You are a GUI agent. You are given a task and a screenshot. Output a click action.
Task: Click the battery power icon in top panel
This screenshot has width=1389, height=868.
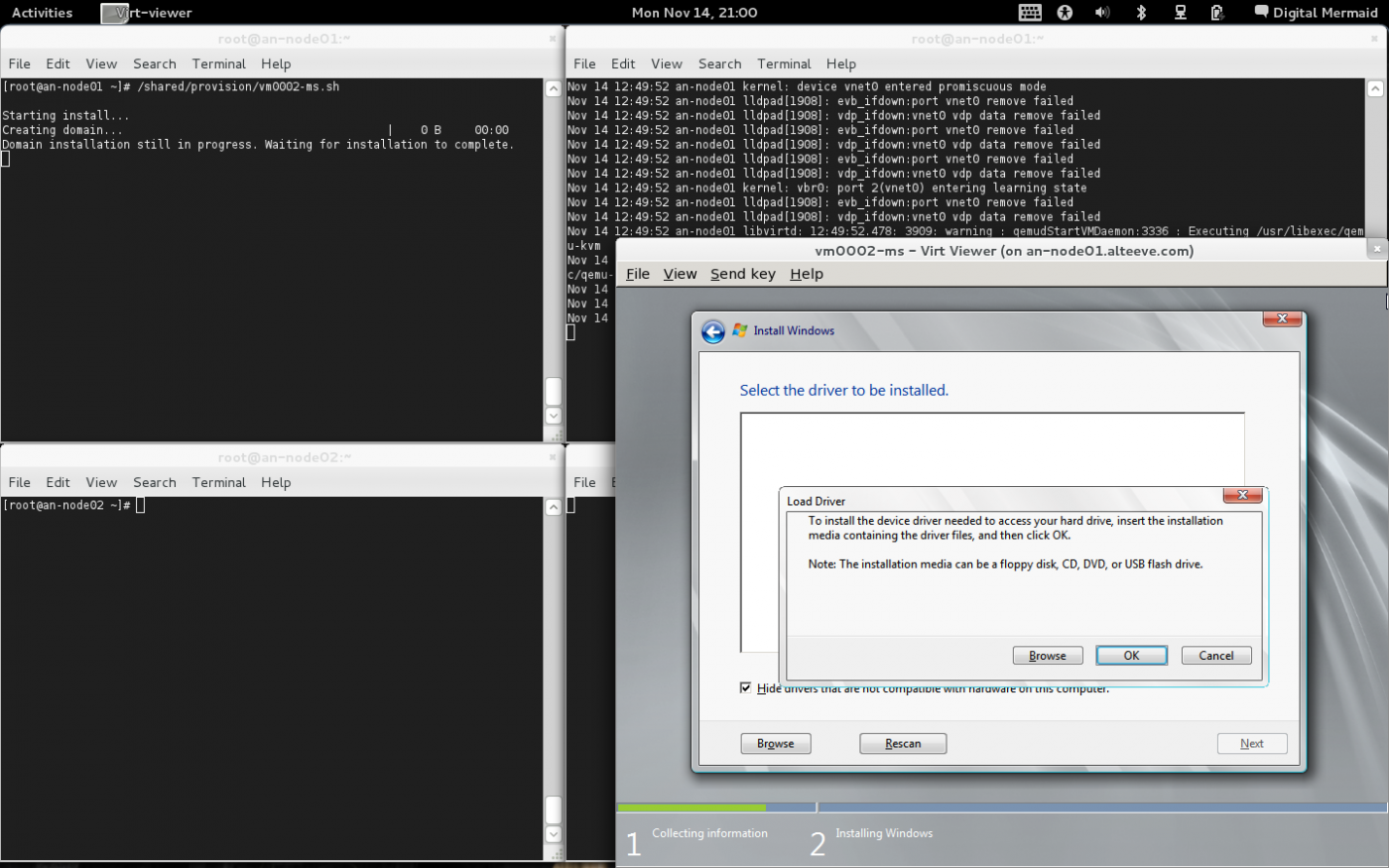click(x=1217, y=13)
